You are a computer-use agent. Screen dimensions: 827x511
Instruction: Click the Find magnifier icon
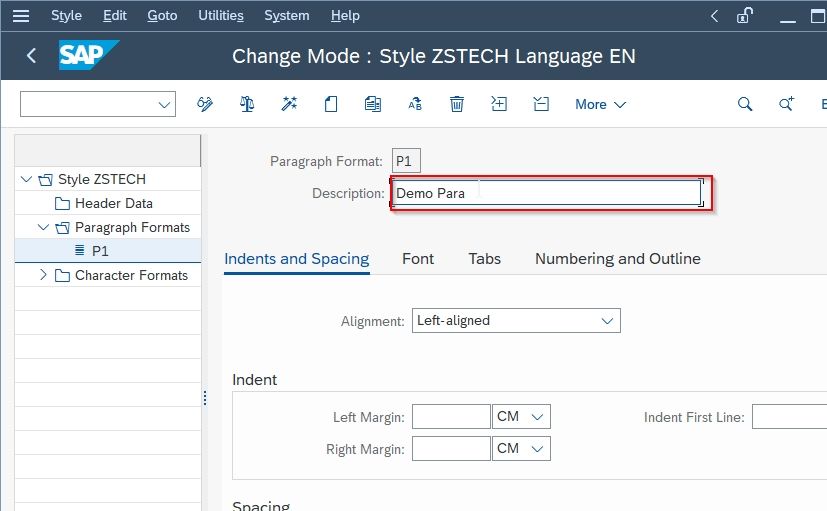pyautogui.click(x=745, y=104)
